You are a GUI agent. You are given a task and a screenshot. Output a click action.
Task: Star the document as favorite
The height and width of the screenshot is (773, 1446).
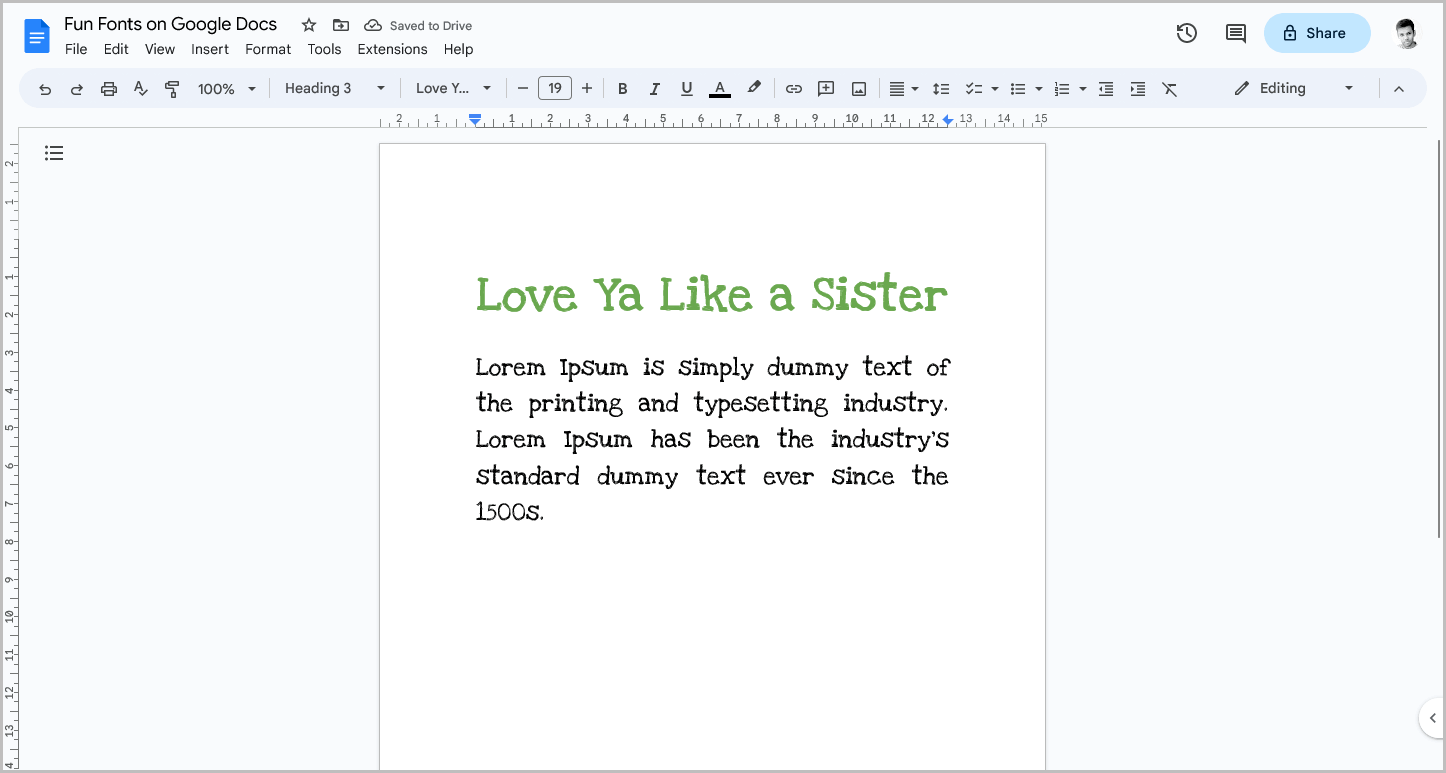[308, 24]
